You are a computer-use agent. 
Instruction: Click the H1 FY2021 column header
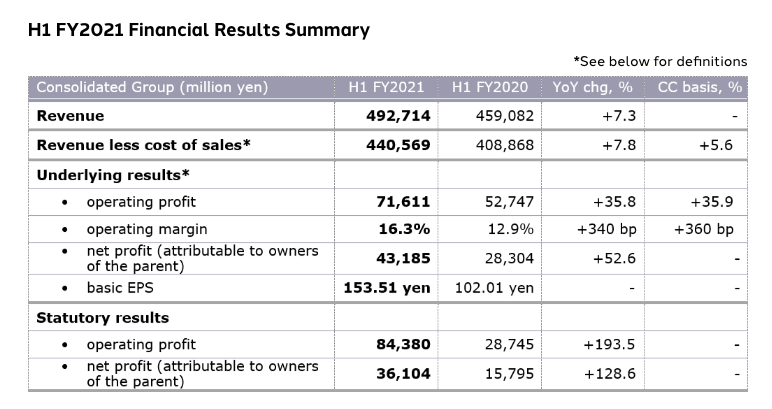tap(386, 87)
